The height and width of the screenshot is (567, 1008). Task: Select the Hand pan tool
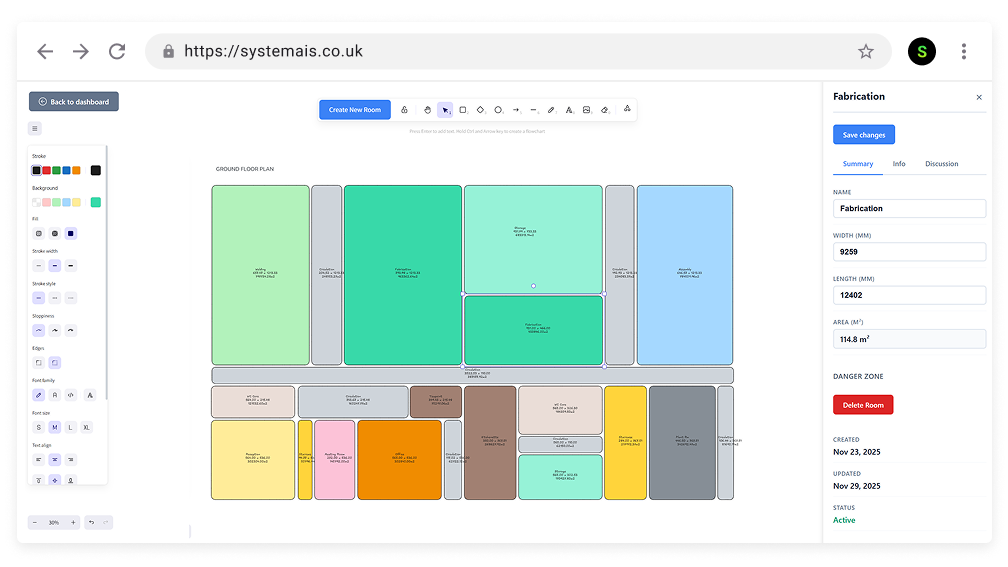click(x=428, y=110)
